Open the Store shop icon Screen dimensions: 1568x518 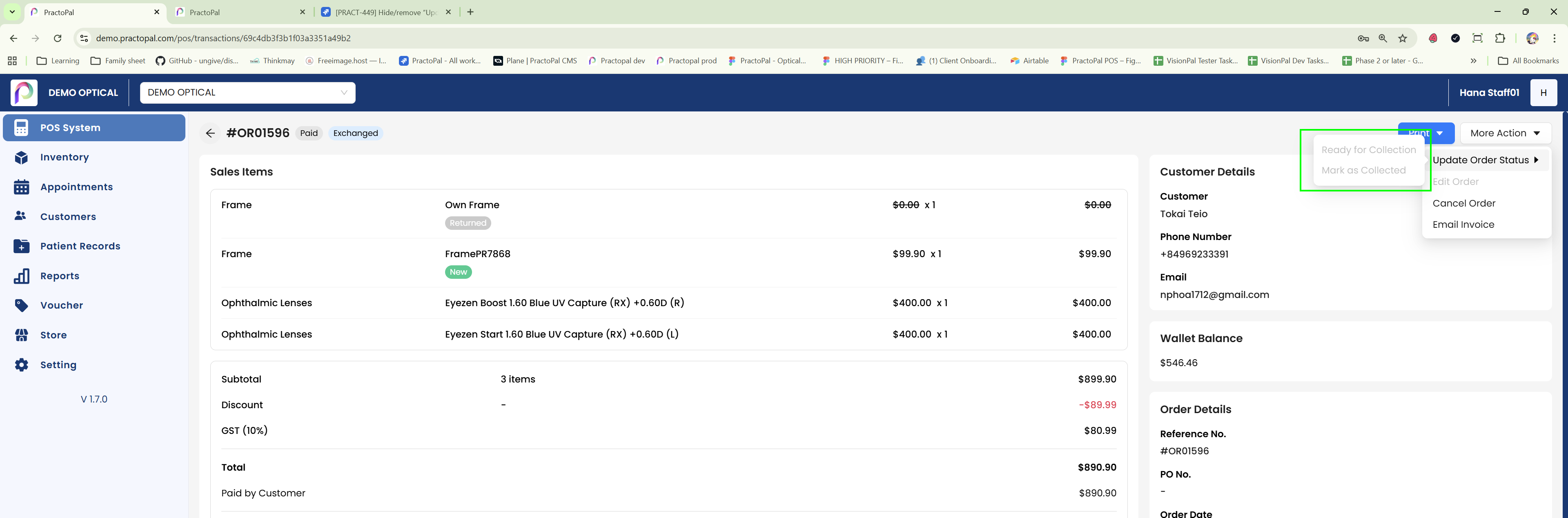21,335
